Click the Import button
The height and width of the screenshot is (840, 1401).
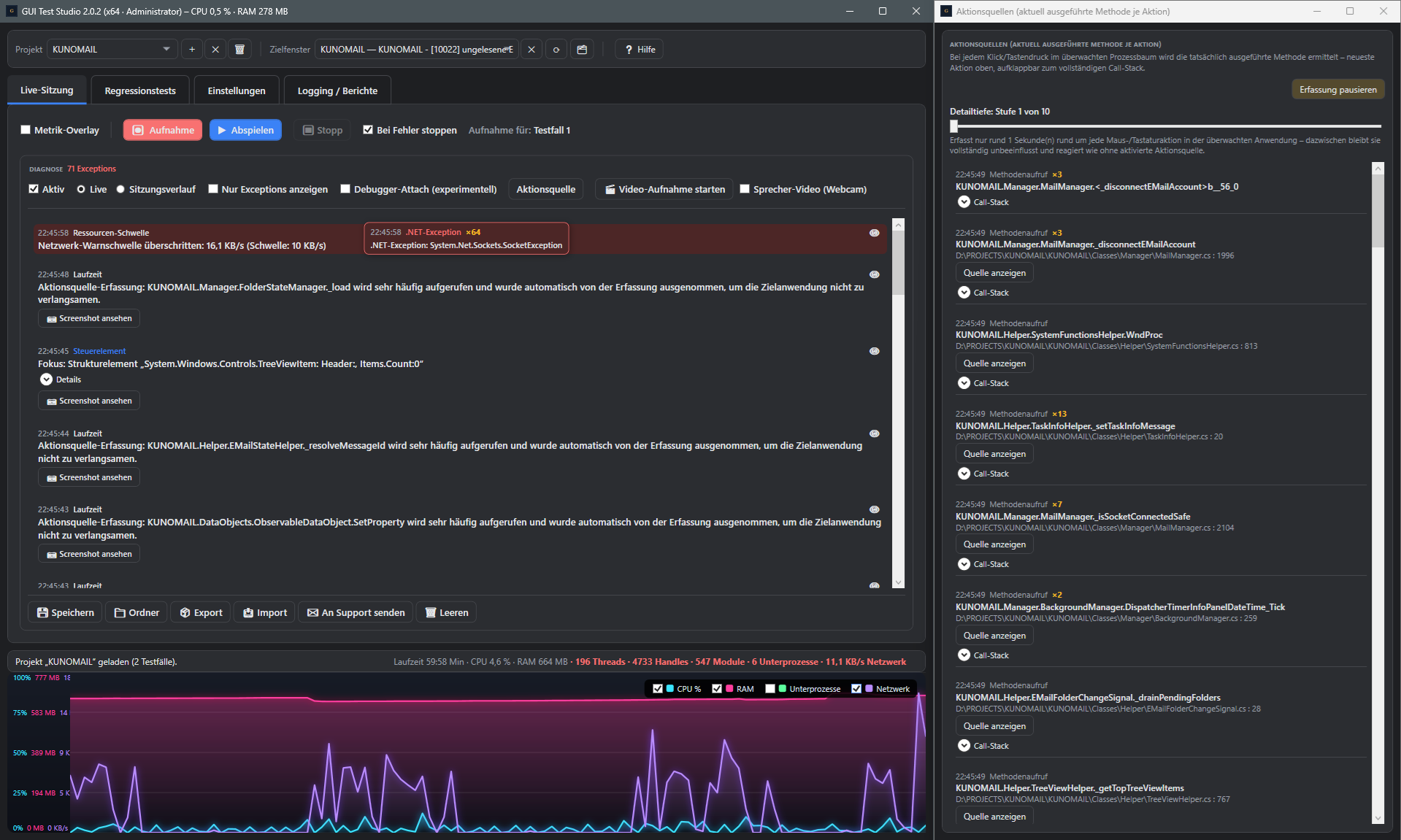pos(265,612)
